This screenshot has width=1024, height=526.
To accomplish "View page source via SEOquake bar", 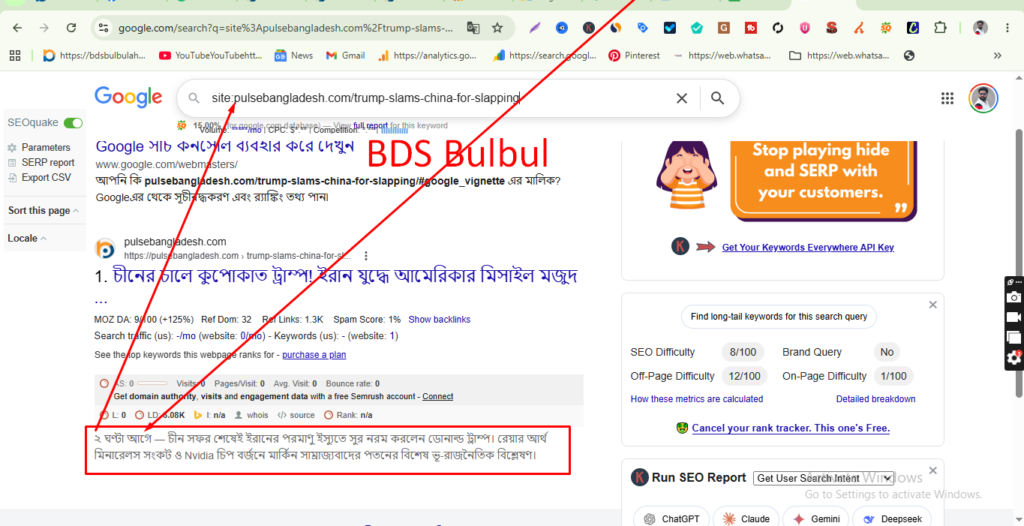I will pyautogui.click(x=296, y=415).
